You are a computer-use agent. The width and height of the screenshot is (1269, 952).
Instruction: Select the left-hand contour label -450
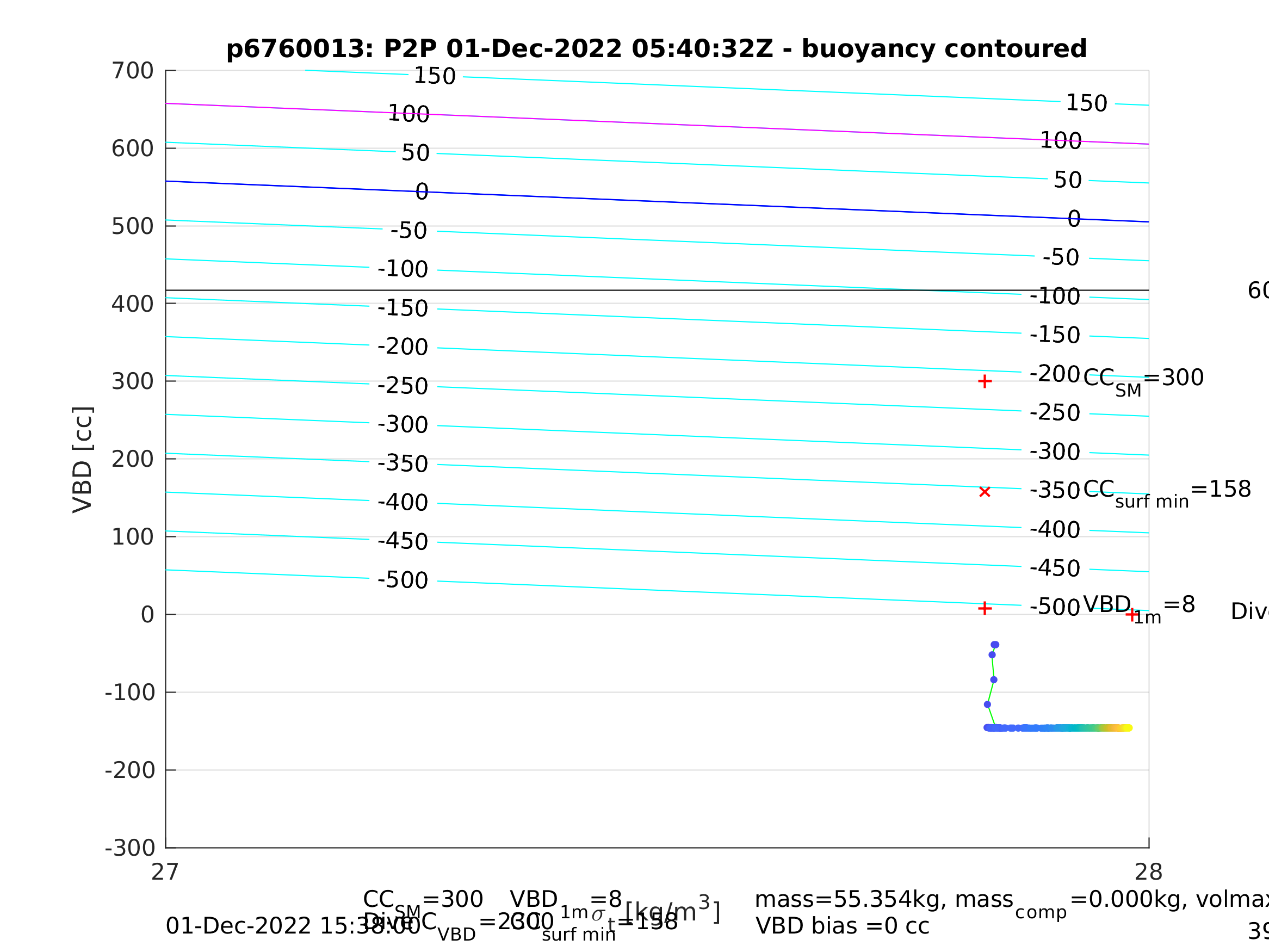pos(403,542)
